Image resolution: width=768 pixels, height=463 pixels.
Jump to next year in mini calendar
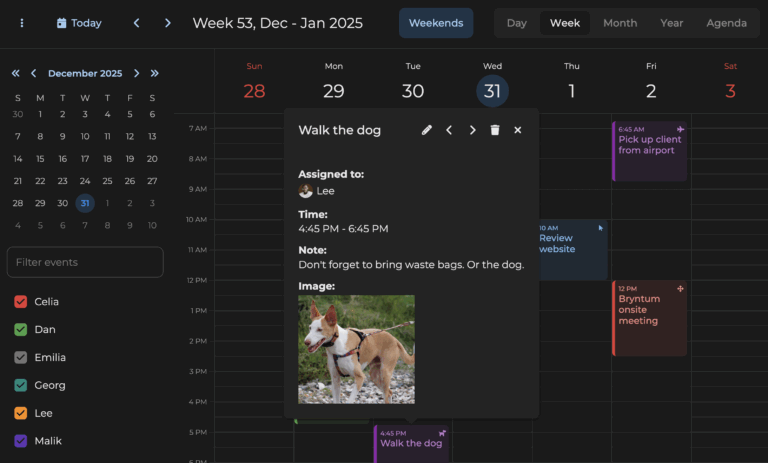coord(154,73)
